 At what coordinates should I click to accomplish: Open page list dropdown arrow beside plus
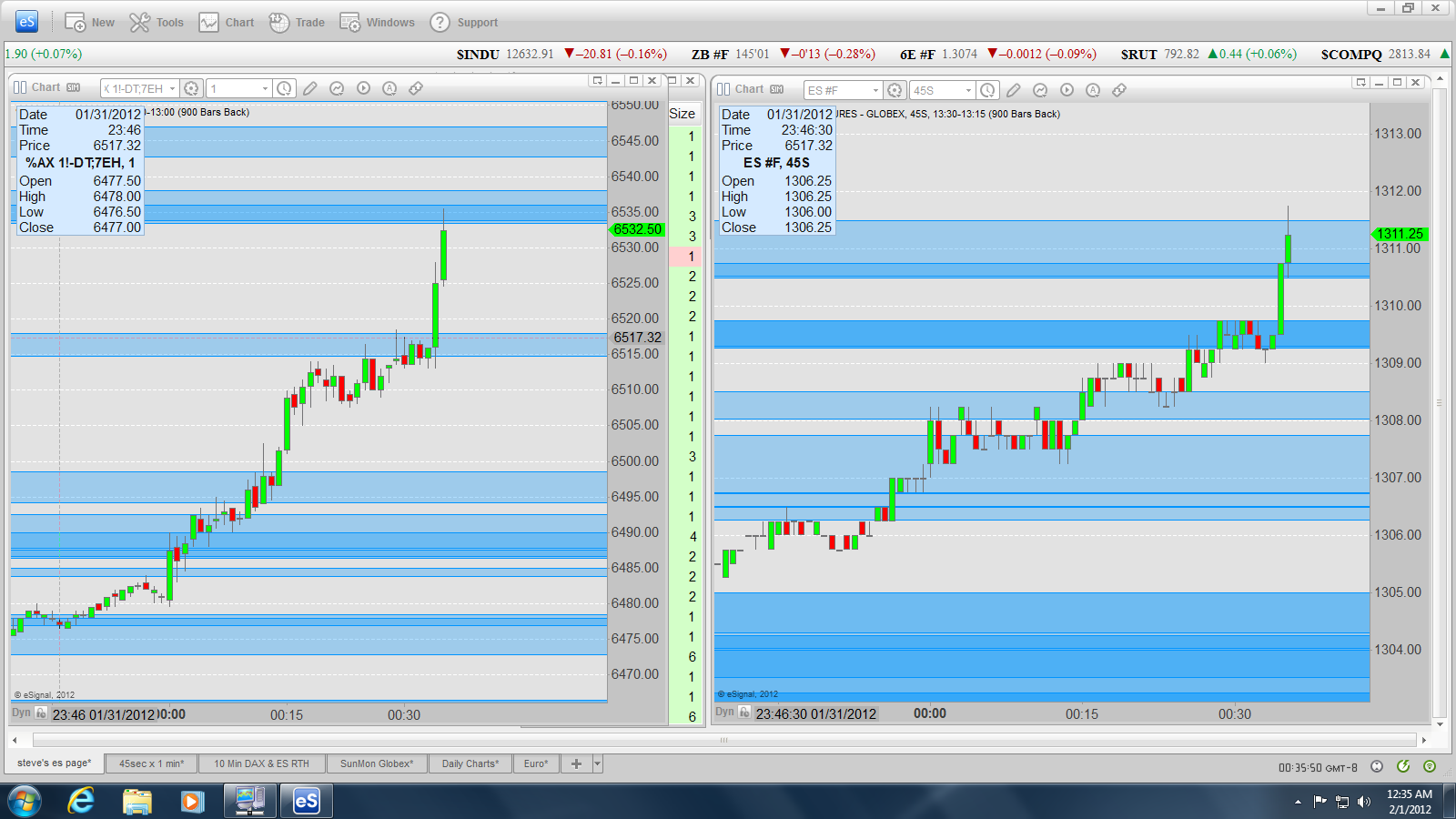coord(598,763)
